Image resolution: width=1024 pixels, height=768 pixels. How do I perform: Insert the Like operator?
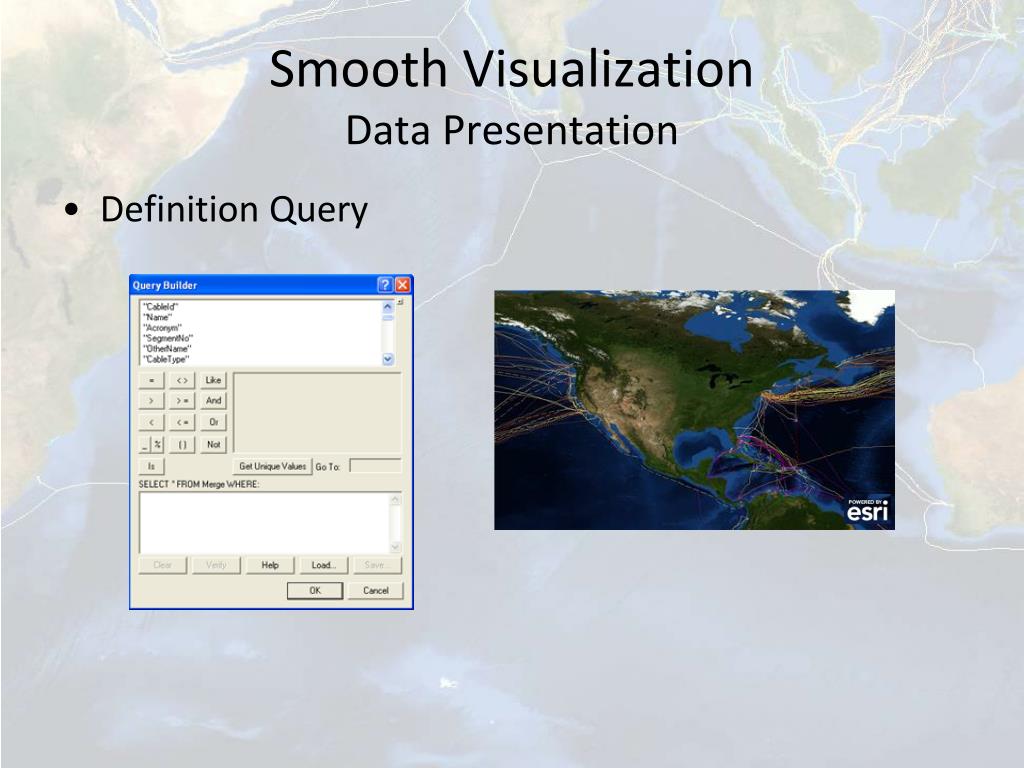point(214,380)
